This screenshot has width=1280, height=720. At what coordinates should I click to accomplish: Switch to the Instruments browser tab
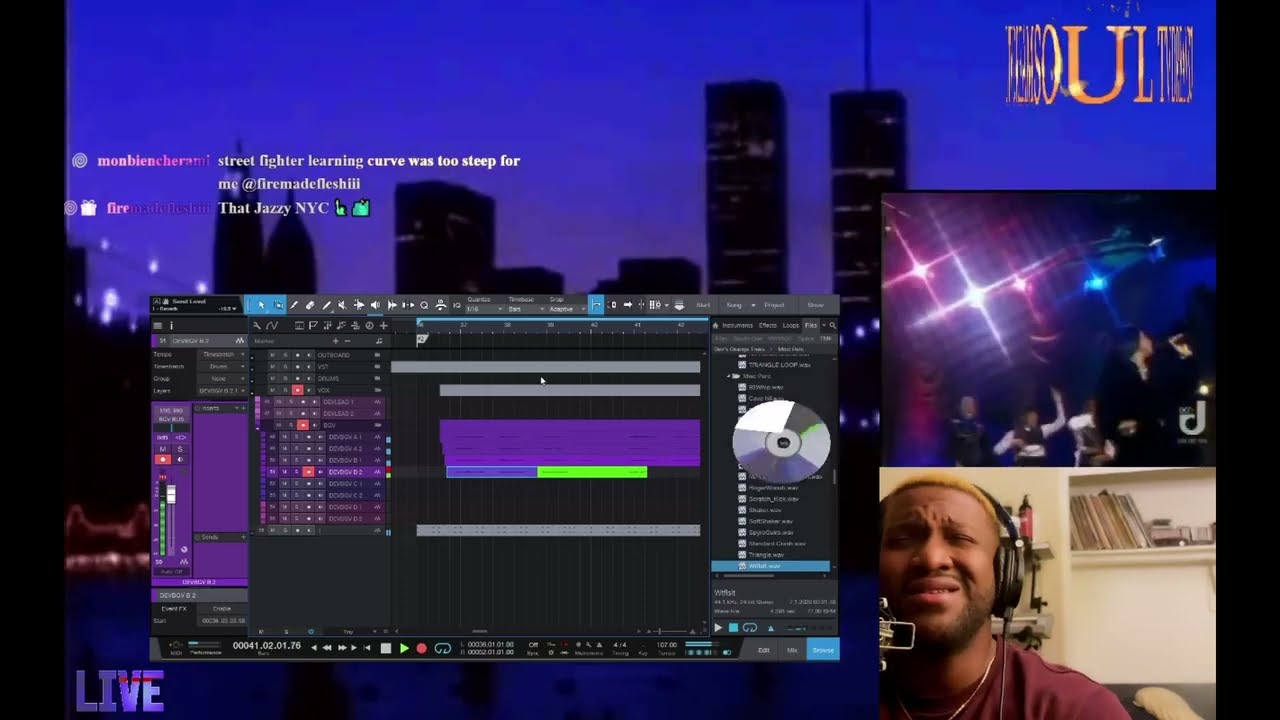point(738,325)
